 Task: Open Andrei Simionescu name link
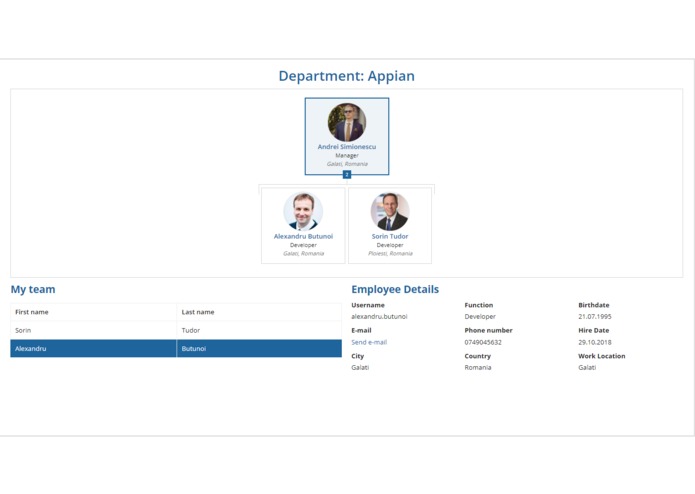tap(347, 147)
